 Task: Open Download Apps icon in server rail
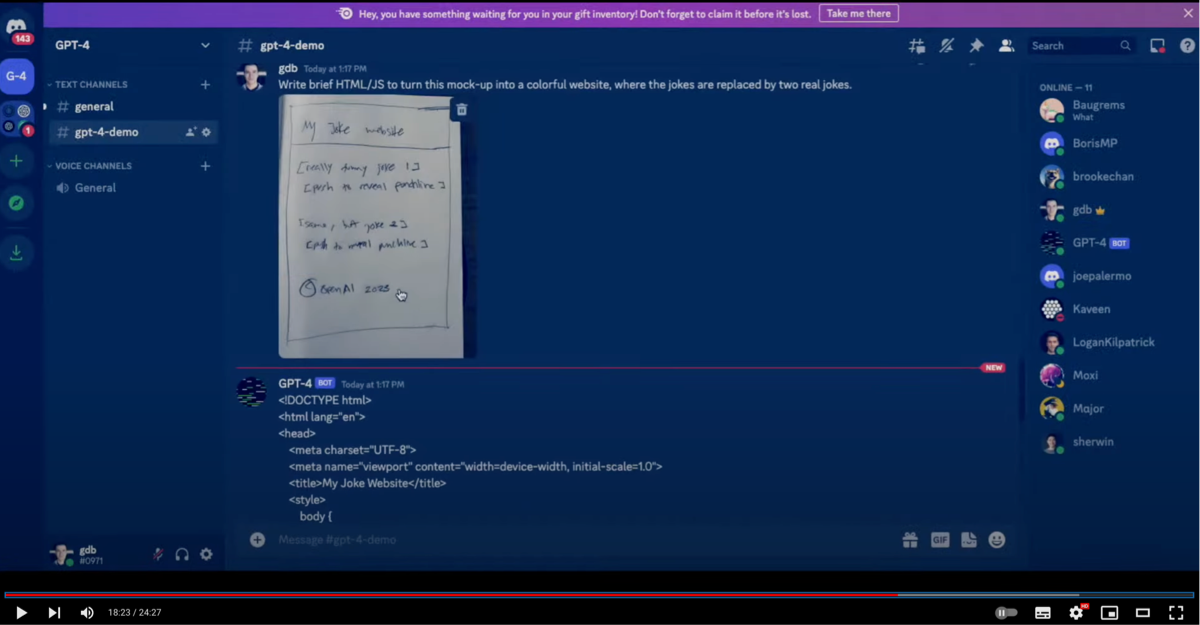(17, 253)
